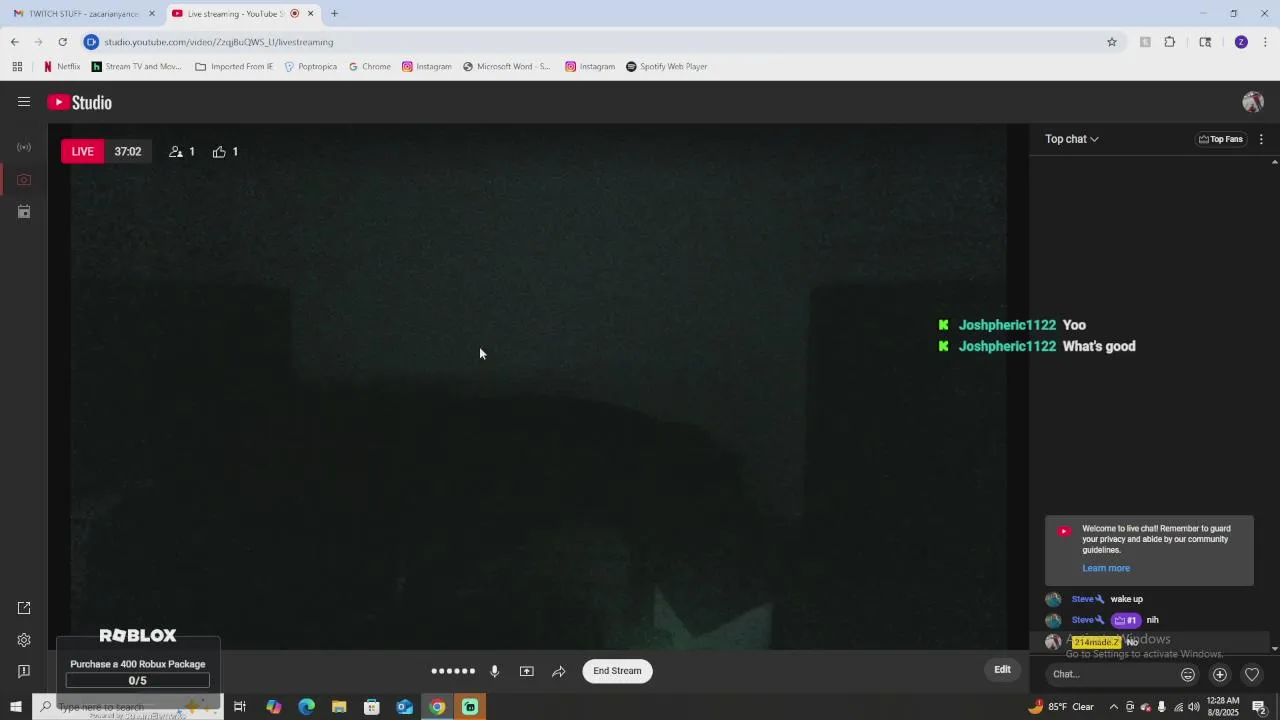Click the heart reaction icon in chat
This screenshot has width=1280, height=720.
(x=1252, y=674)
